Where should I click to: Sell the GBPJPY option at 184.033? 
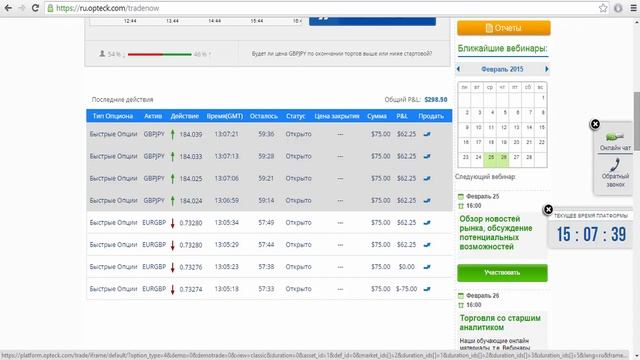tap(427, 156)
